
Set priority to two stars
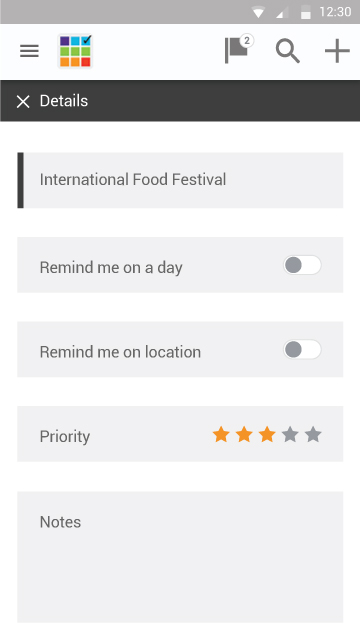tap(244, 435)
